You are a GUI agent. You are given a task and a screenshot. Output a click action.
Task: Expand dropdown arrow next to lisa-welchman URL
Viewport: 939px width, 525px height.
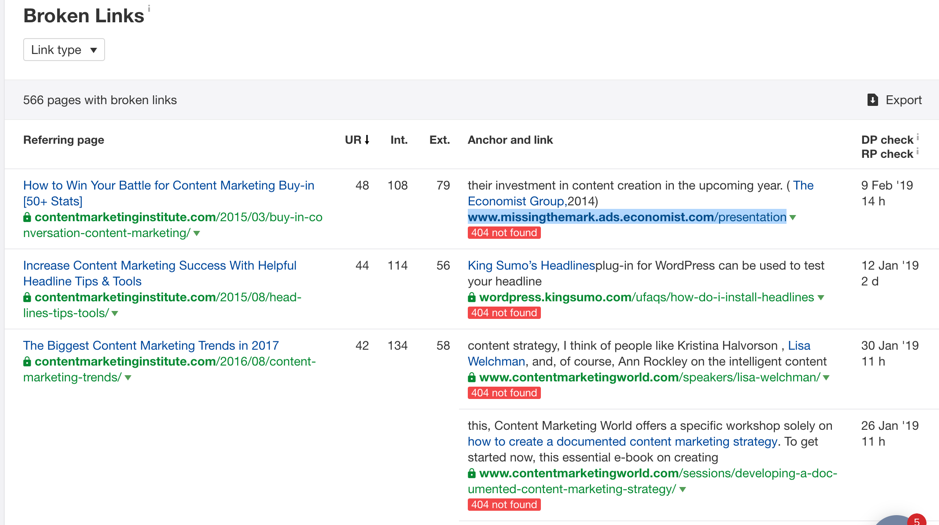click(826, 378)
